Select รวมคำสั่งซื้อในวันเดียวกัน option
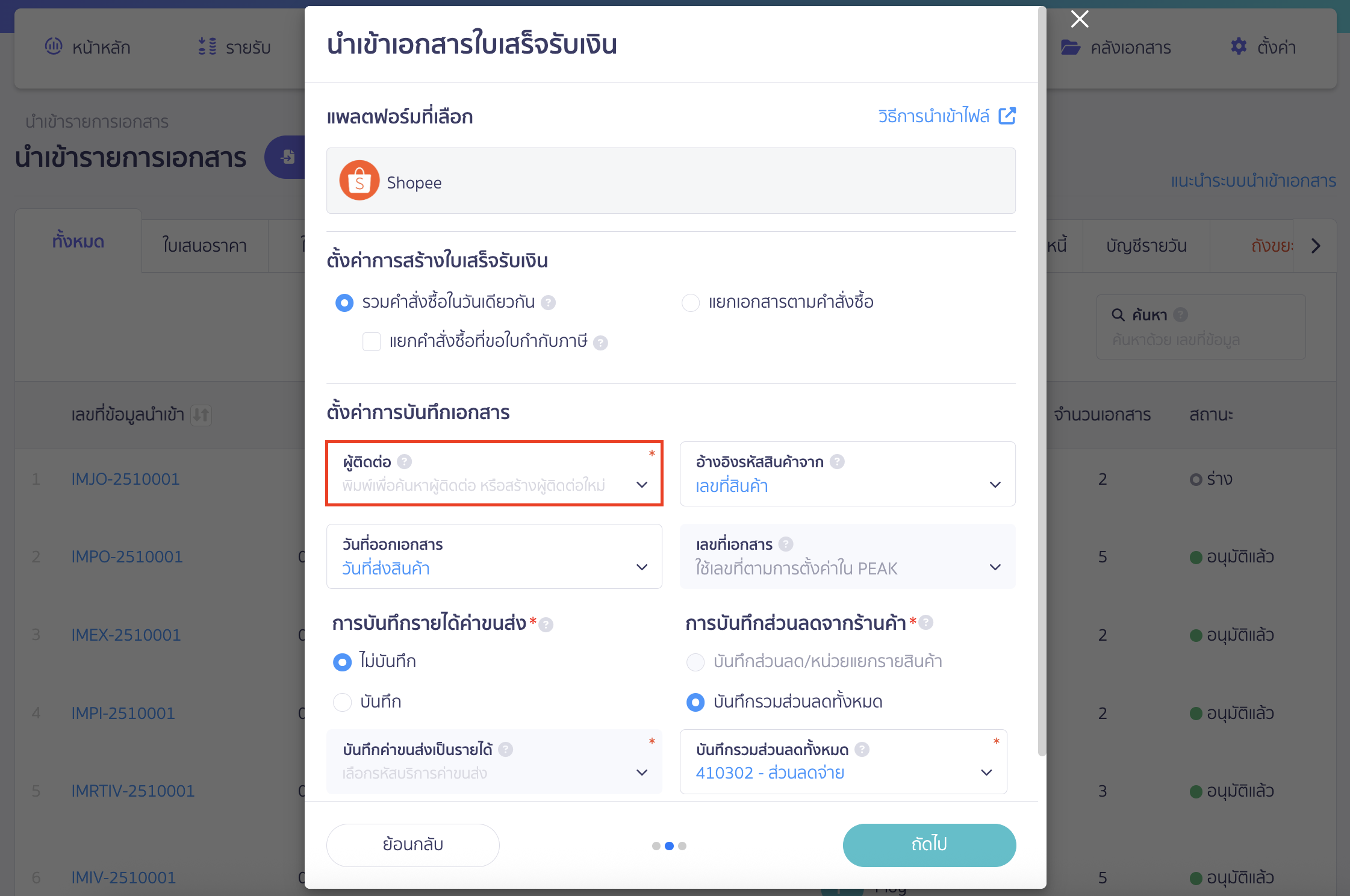 (344, 302)
